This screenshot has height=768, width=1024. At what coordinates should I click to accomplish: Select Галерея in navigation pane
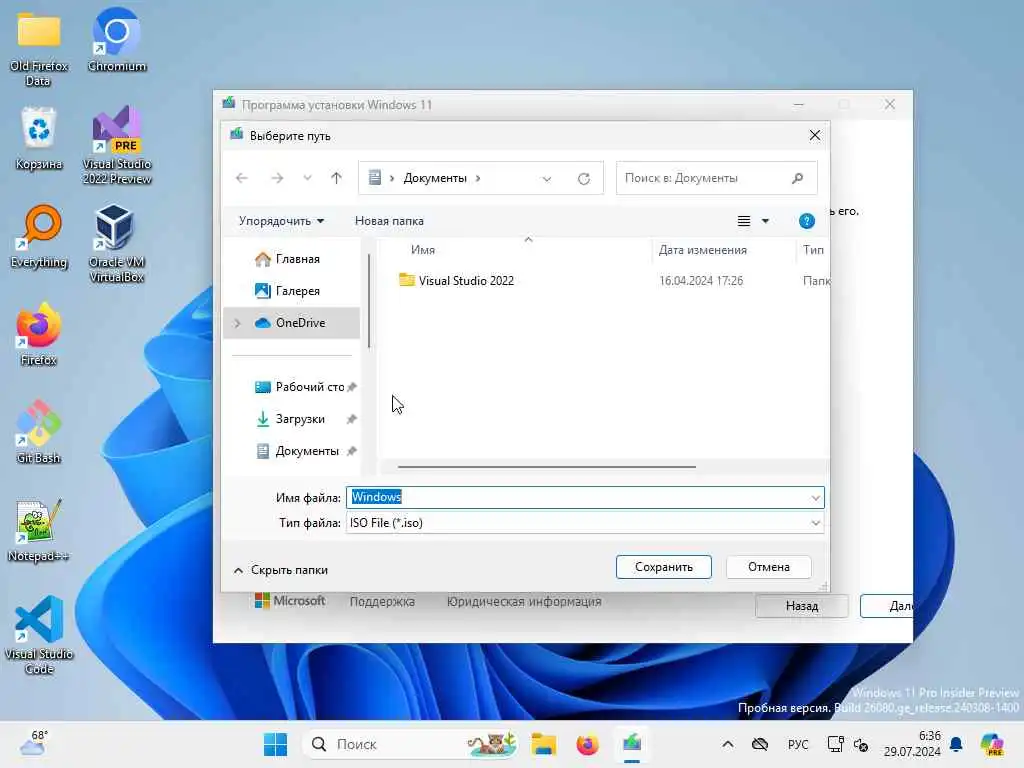pos(292,291)
